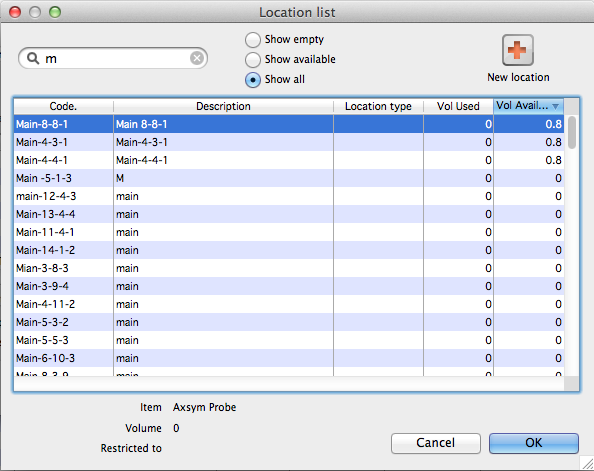Click the Location type column header
This screenshot has height=471, width=594.
click(378, 106)
